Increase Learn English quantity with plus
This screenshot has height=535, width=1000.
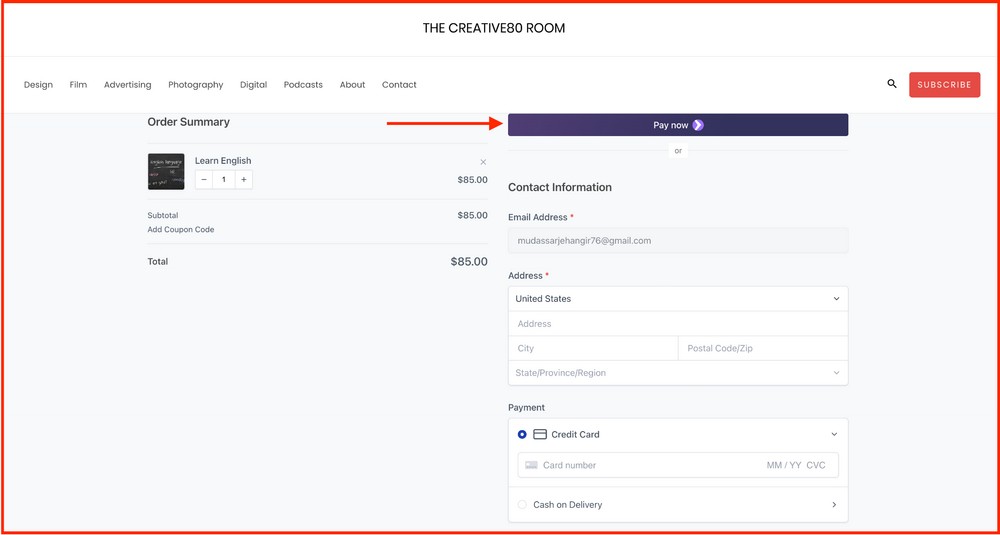(244, 180)
